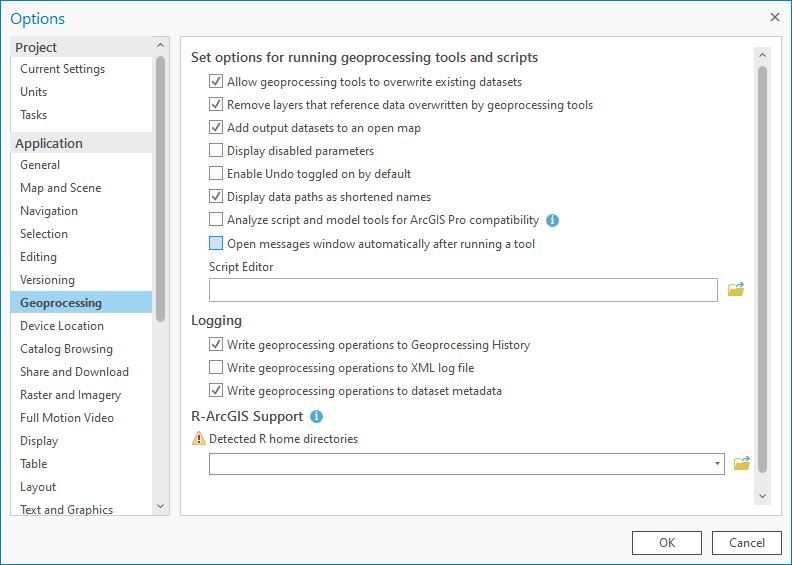Browse for the R home directory folder
The width and height of the screenshot is (792, 565).
click(x=741, y=463)
